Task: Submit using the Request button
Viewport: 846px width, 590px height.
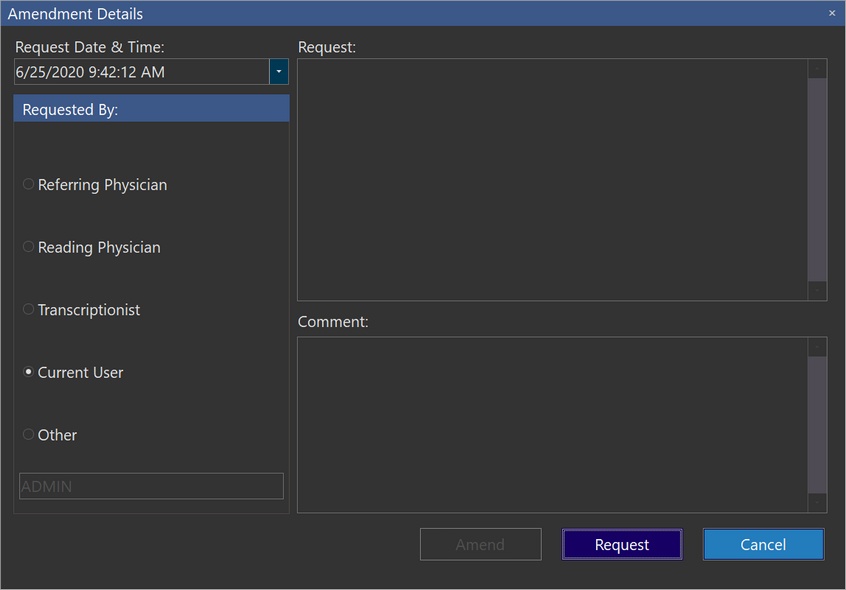Action: coord(622,544)
